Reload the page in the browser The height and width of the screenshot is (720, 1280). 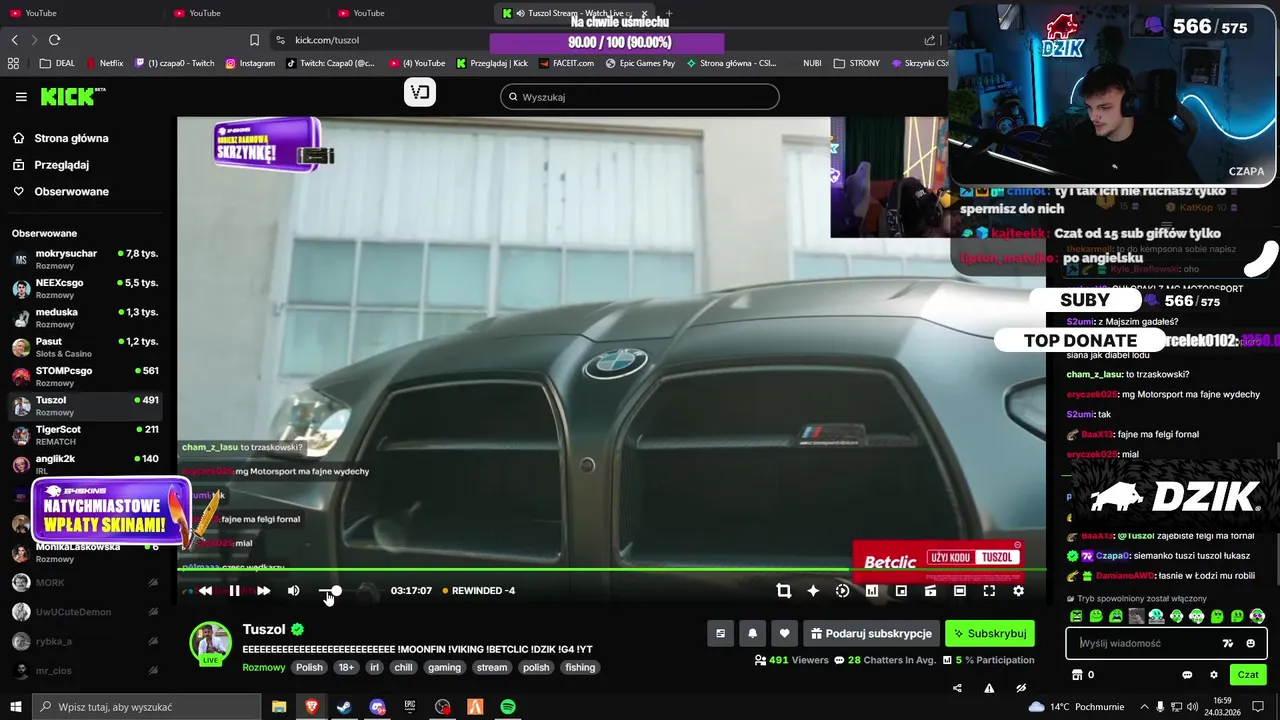(x=54, y=40)
